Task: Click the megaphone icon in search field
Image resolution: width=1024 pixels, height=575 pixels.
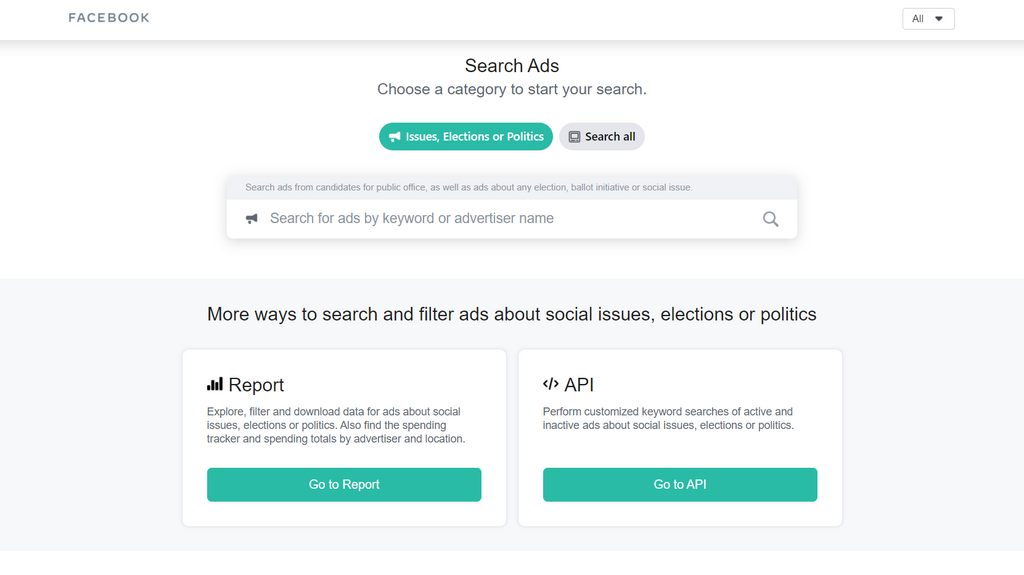Action: [x=251, y=219]
